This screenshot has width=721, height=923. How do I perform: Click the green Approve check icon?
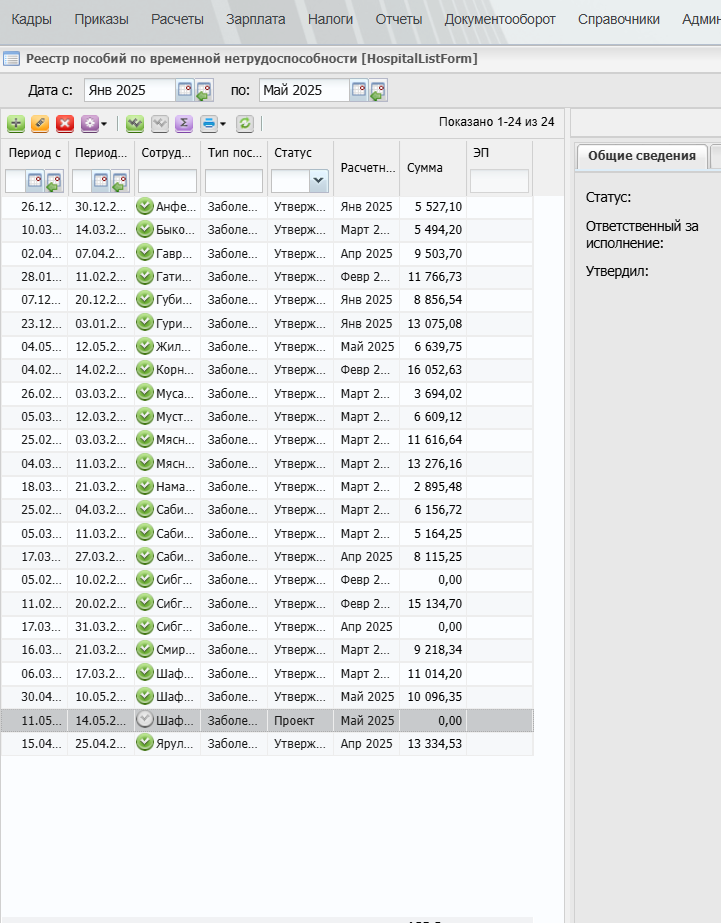[135, 124]
